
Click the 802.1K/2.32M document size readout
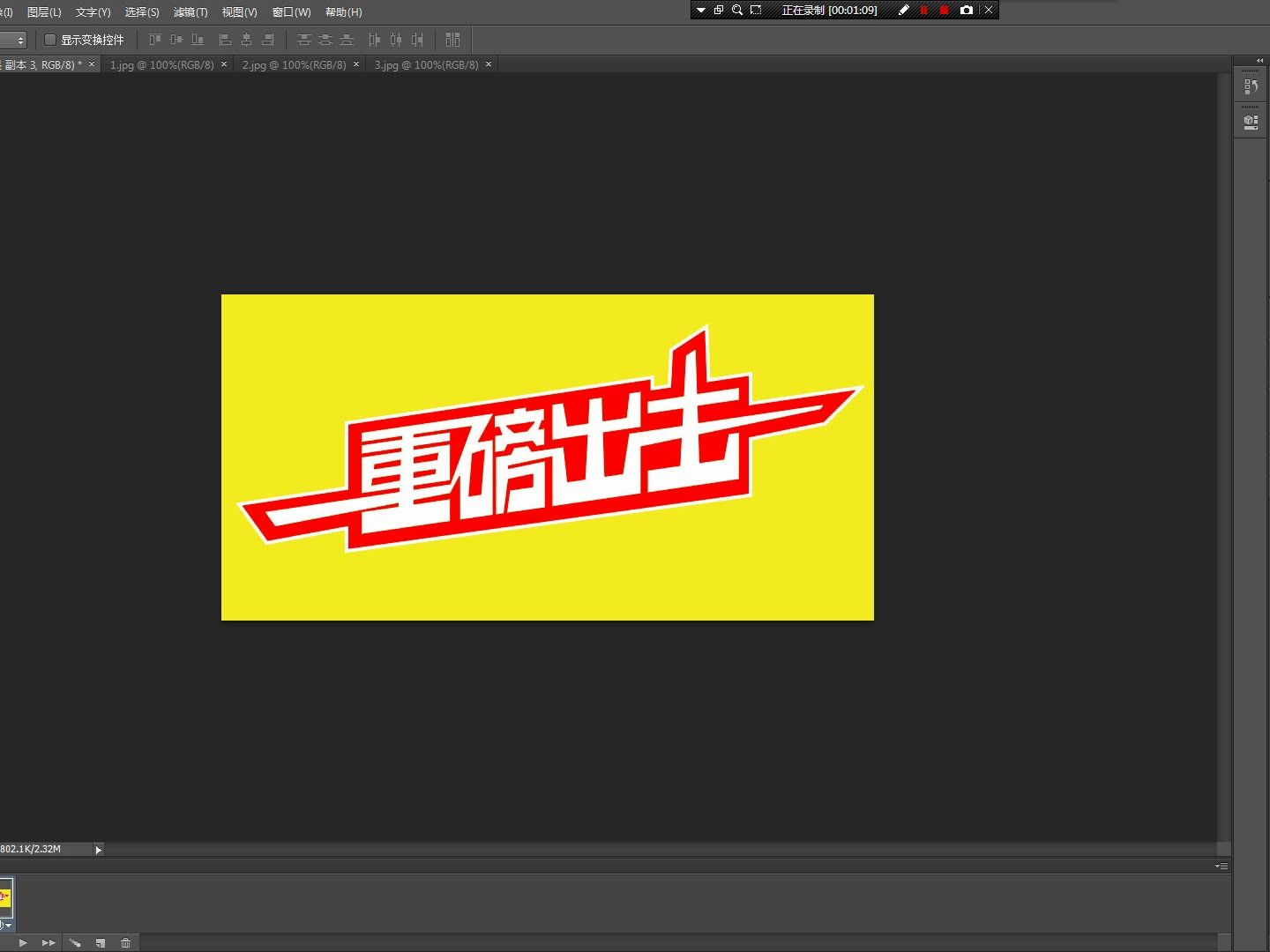(x=31, y=850)
